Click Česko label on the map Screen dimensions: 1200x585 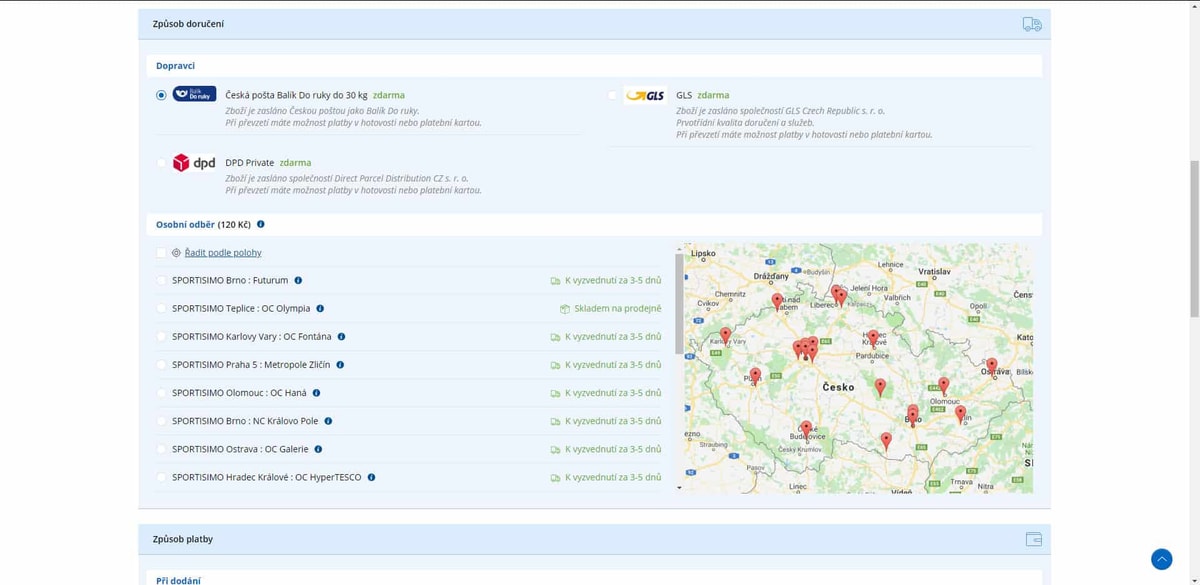838,387
